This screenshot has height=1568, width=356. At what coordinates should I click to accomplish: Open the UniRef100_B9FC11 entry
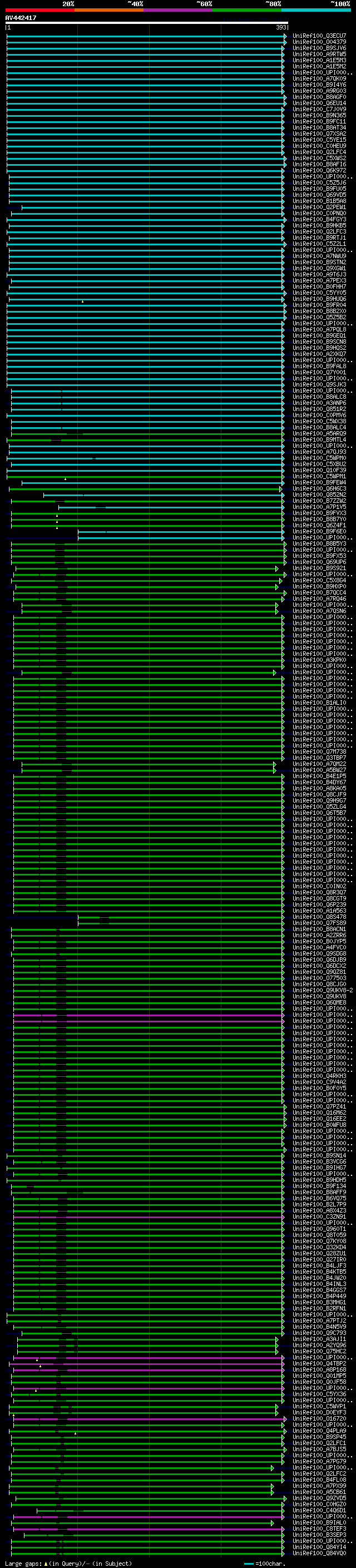tap(319, 121)
